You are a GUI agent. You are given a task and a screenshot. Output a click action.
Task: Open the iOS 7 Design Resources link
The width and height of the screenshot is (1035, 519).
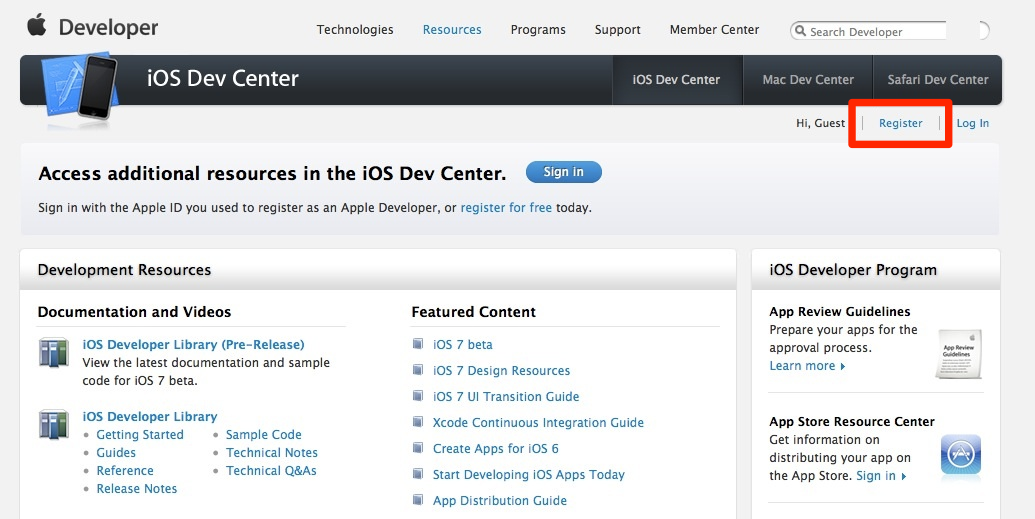[x=502, y=370]
